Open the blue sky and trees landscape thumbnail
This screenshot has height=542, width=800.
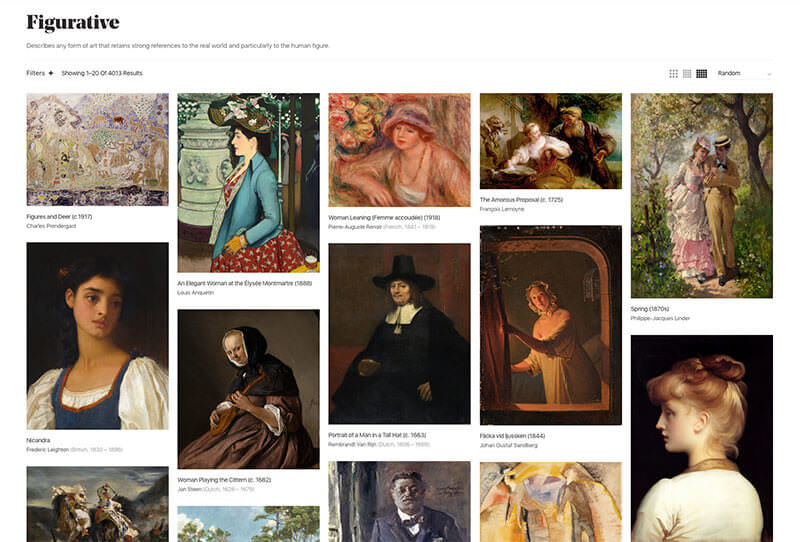[248, 524]
